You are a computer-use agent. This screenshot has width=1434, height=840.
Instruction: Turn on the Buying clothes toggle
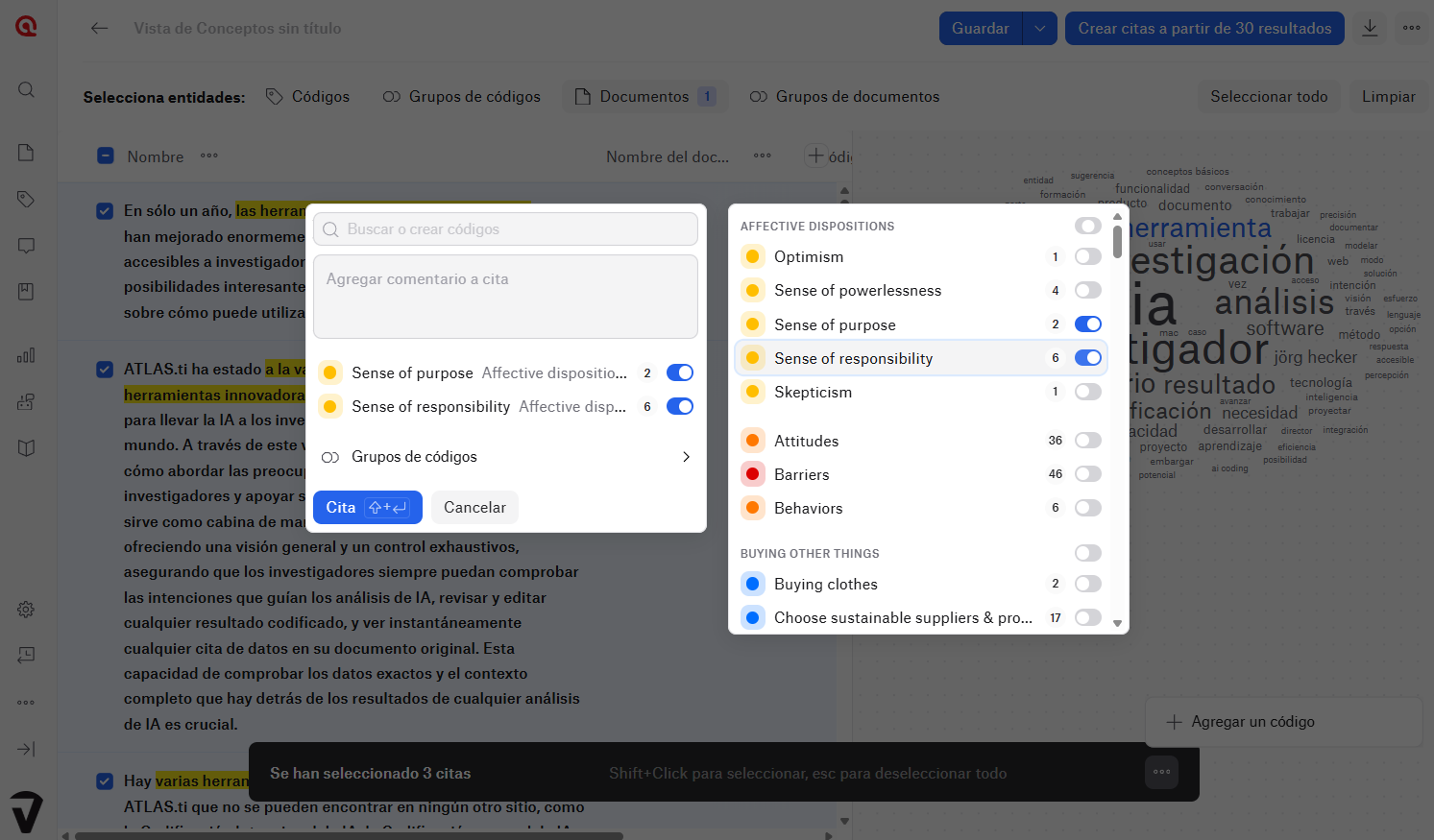click(x=1087, y=584)
